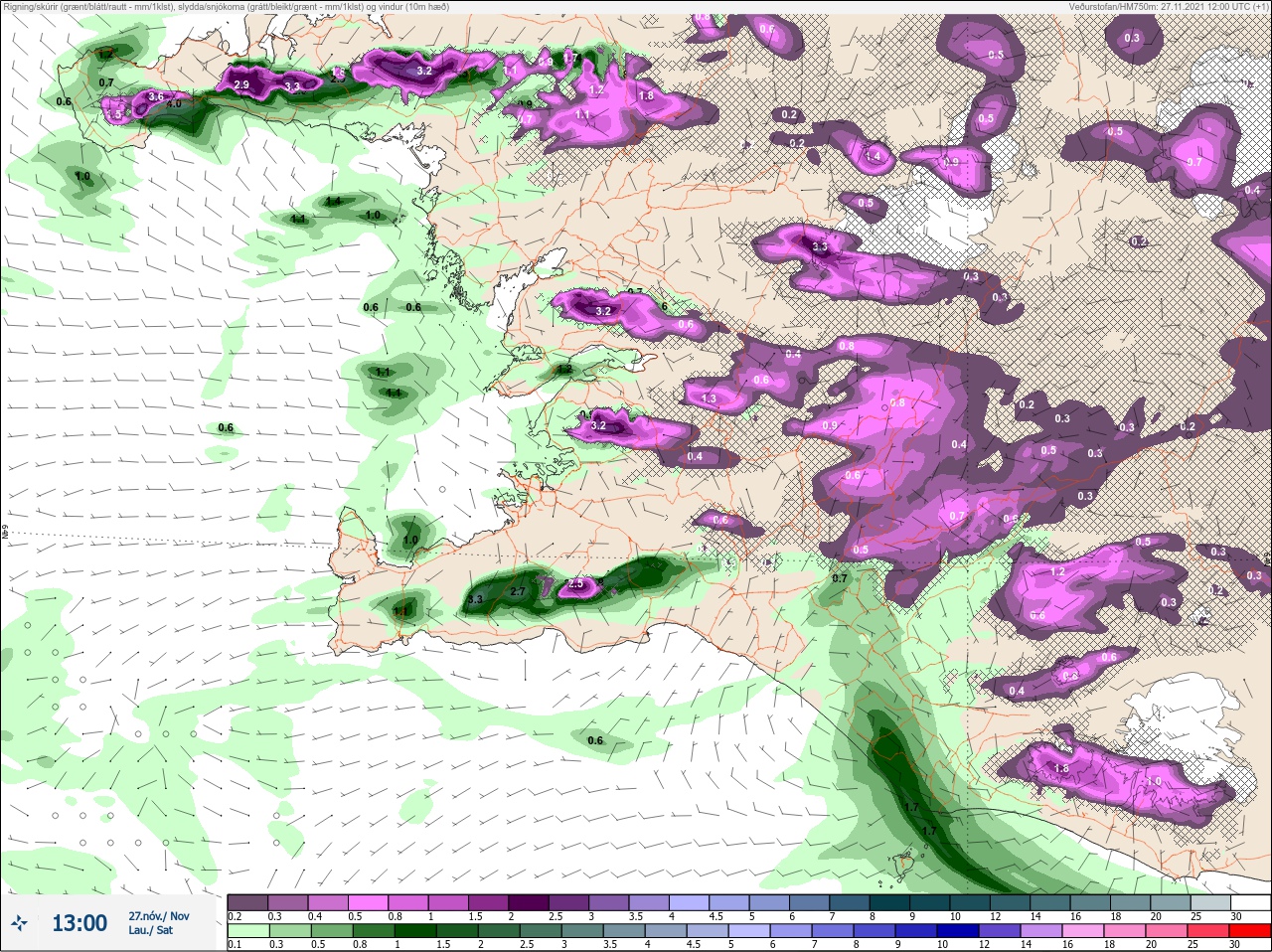Click the 'Lau./ Sat' weekday label
The image size is (1272, 952).
point(151,930)
